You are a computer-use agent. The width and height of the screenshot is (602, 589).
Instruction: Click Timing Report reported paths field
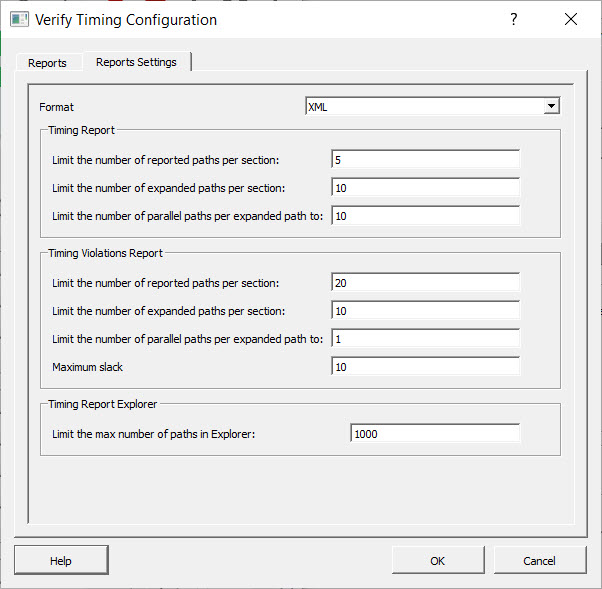(425, 160)
